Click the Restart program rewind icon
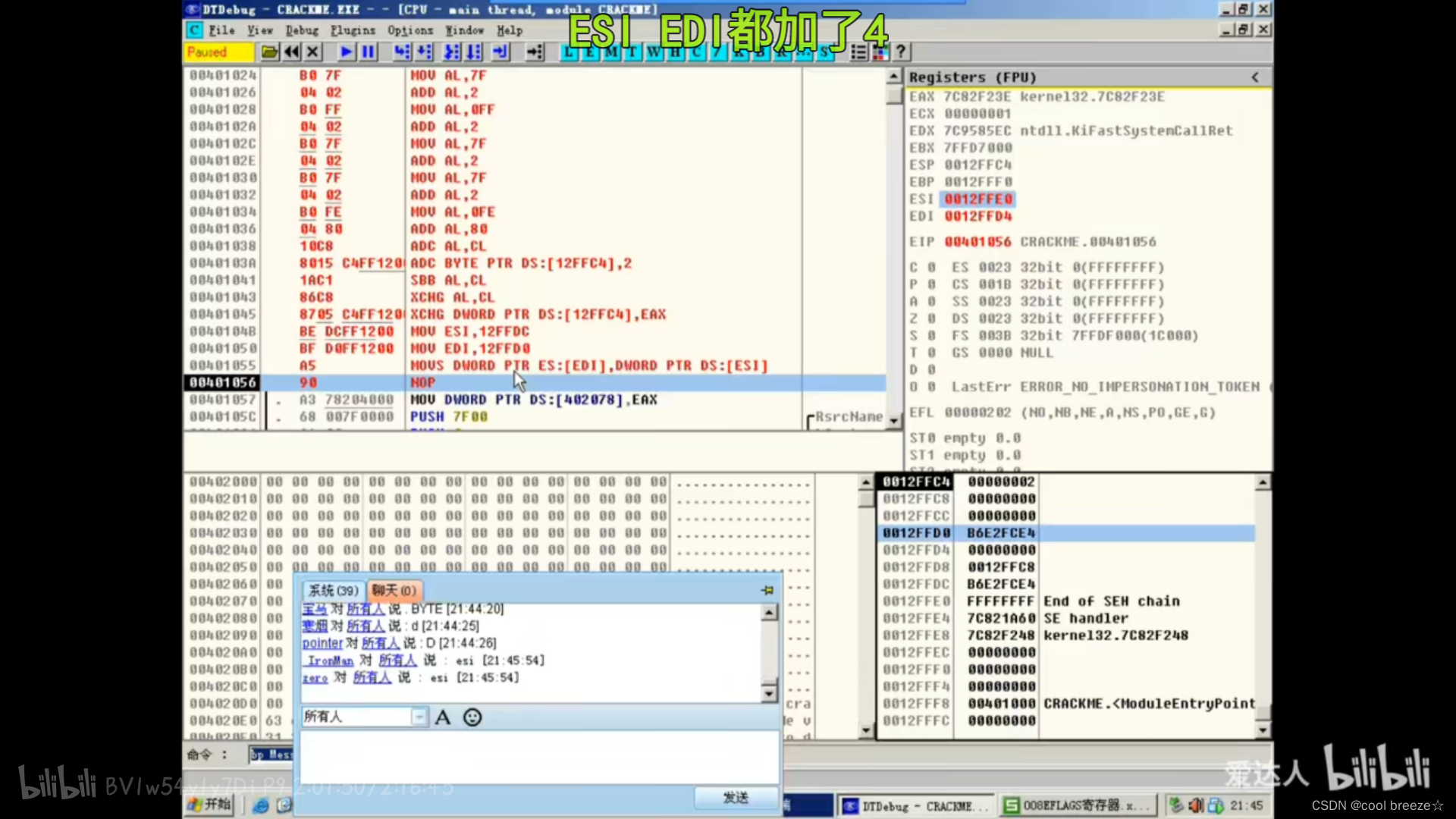 291,52
